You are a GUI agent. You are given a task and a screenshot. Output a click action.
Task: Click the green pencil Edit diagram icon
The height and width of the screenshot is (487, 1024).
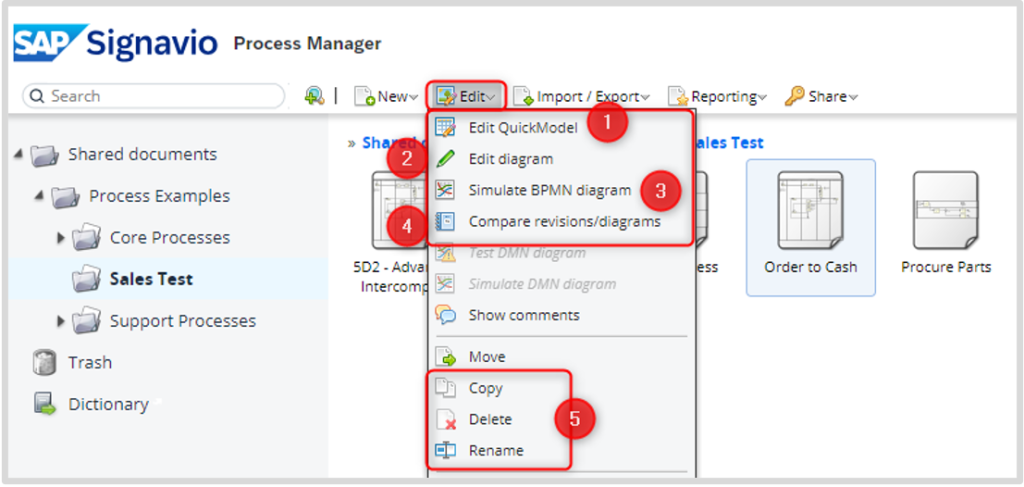(445, 159)
